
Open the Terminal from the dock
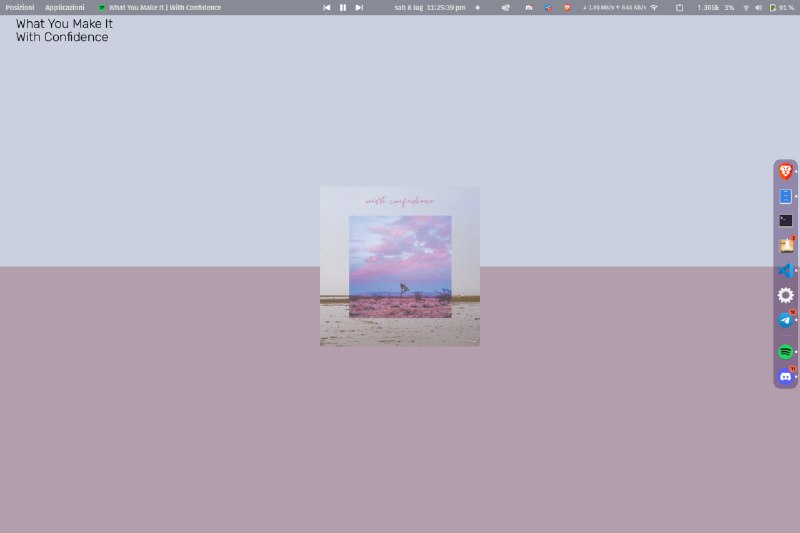click(x=786, y=221)
